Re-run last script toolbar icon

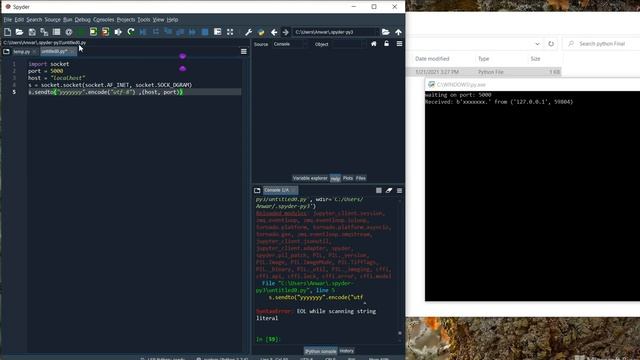pyautogui.click(x=131, y=32)
